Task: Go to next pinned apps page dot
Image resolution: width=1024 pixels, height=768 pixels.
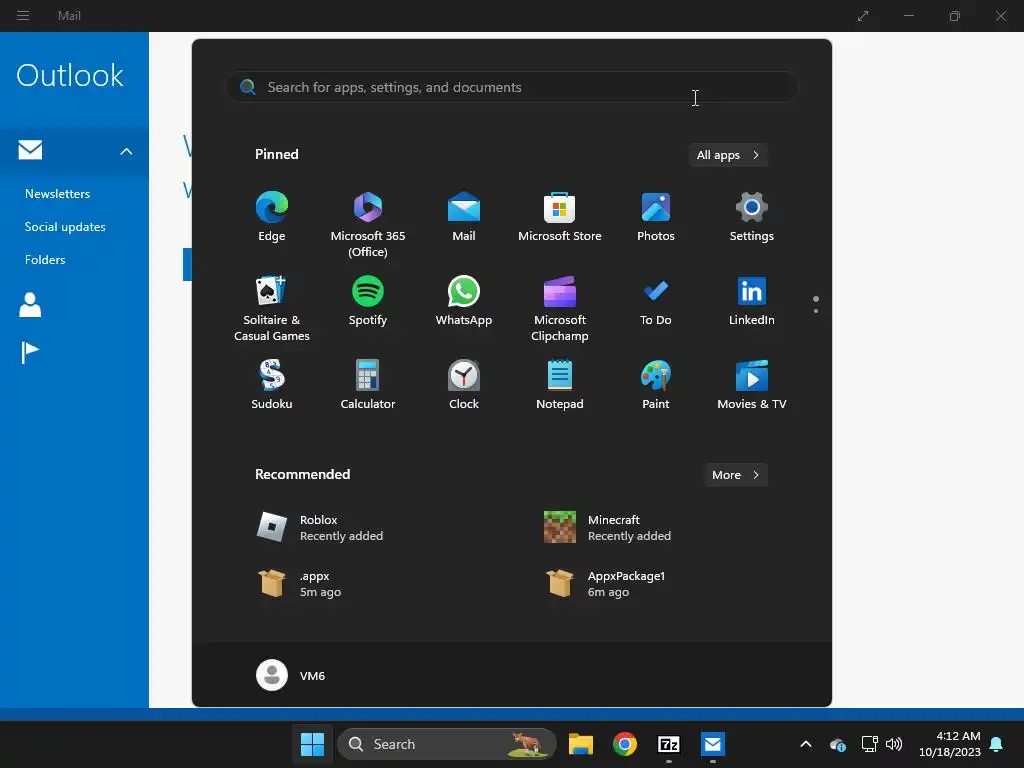Action: click(816, 311)
